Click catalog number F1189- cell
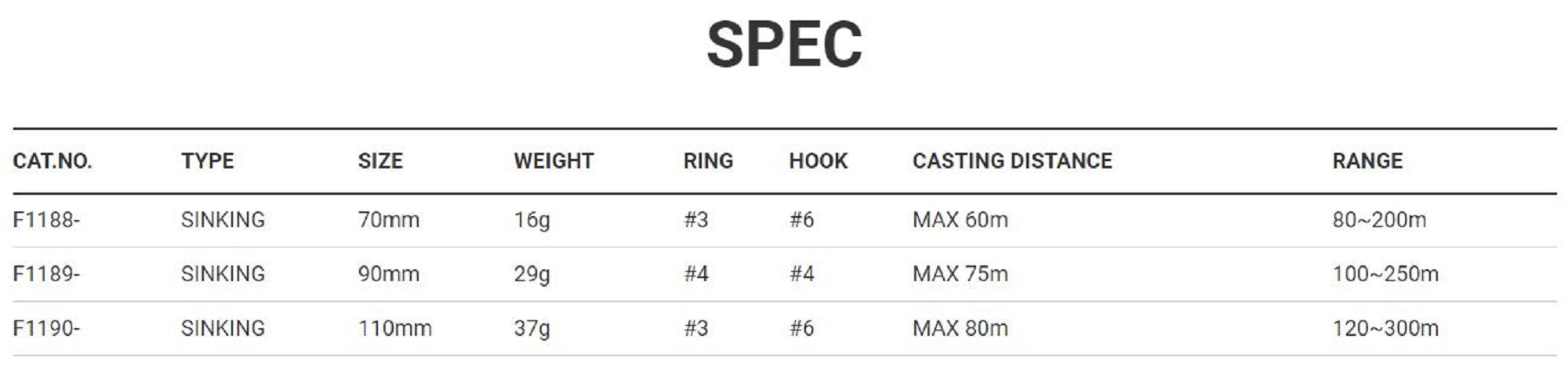This screenshot has width=1568, height=368. 46,274
